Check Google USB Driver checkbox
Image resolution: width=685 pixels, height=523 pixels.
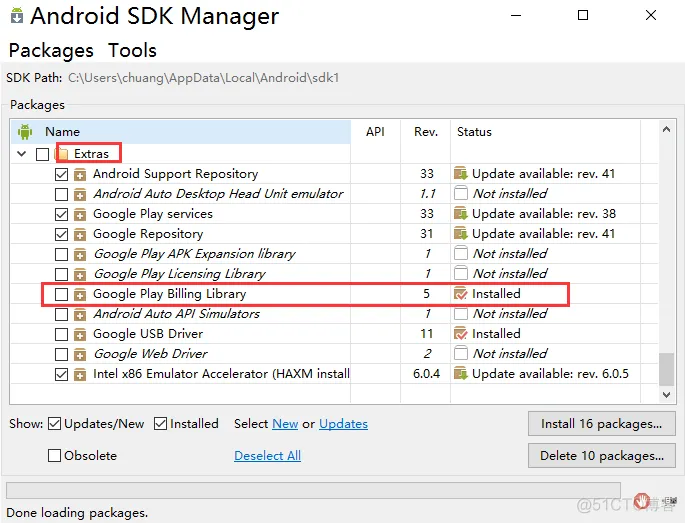[62, 334]
